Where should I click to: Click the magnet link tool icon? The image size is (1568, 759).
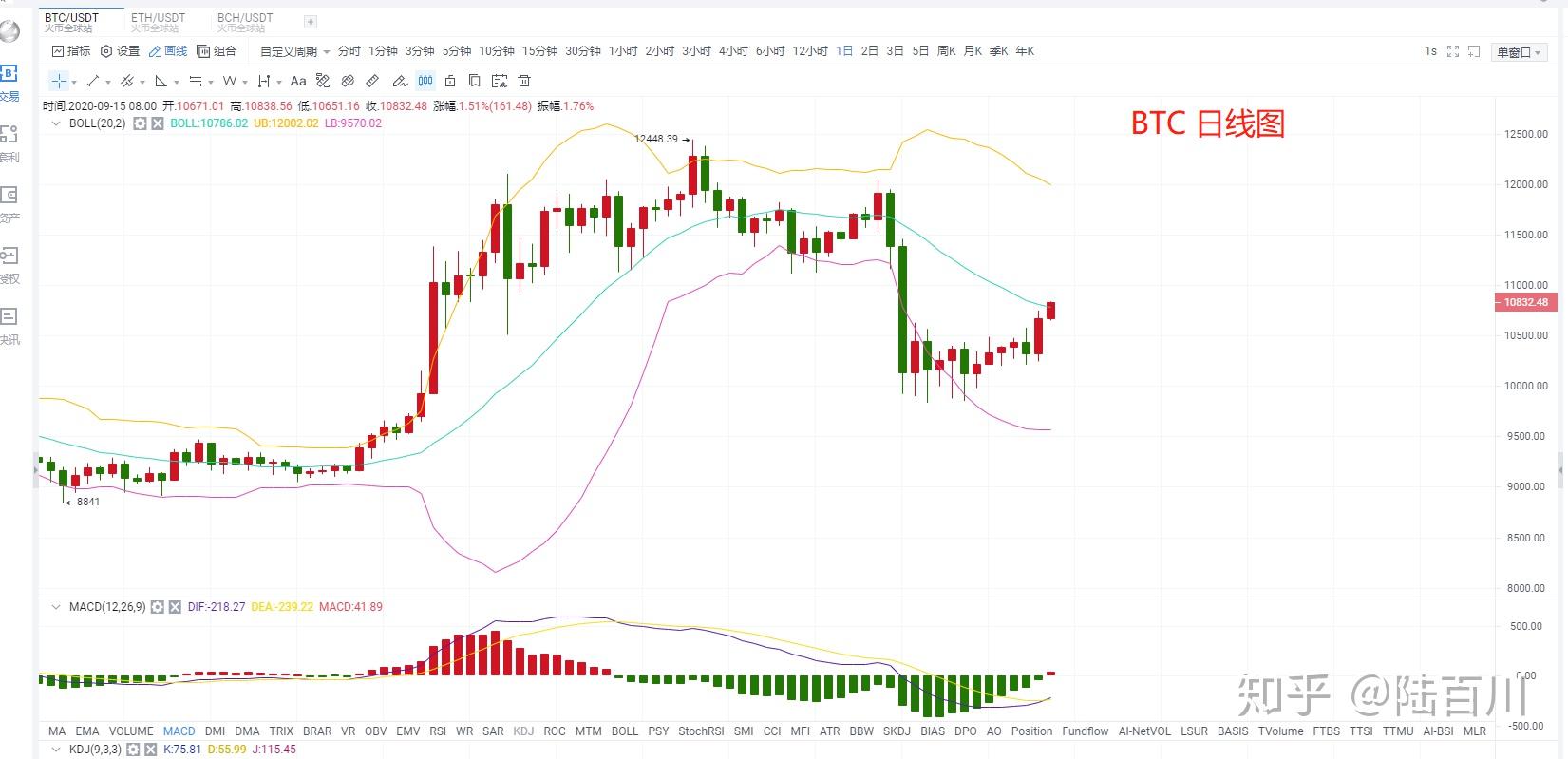point(348,81)
